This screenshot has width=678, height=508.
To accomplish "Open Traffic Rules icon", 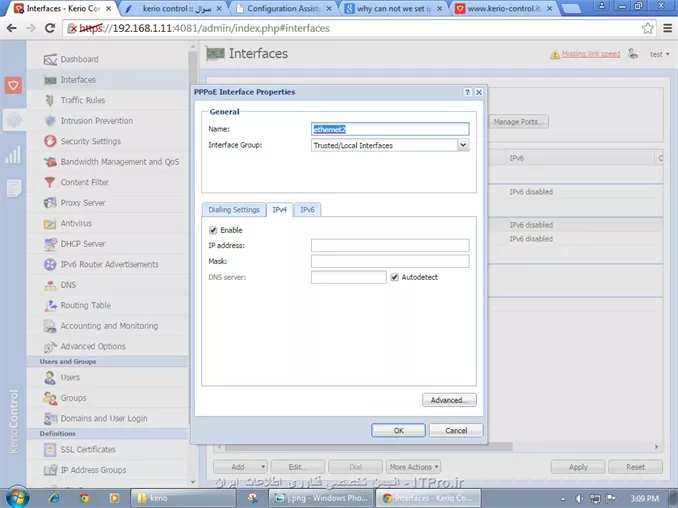I will tap(50, 100).
